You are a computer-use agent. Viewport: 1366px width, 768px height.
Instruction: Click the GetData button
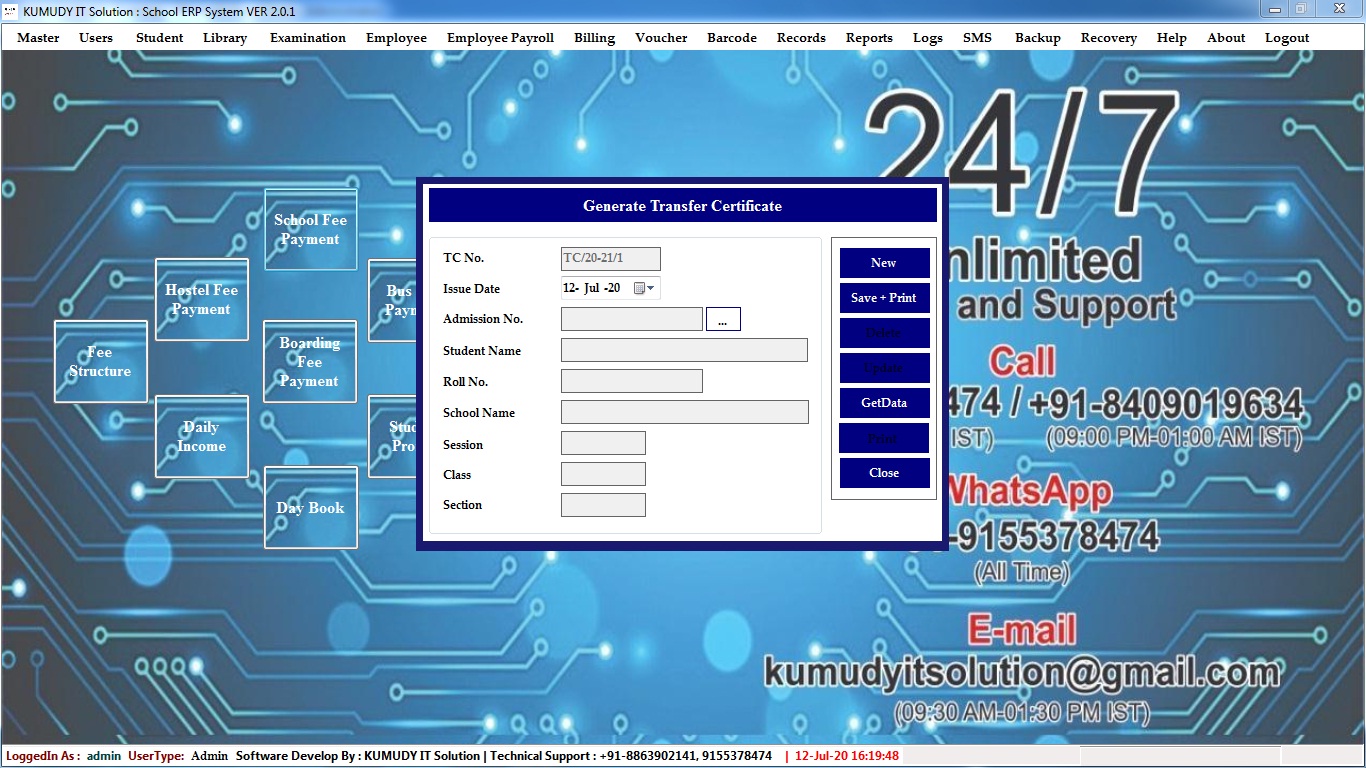click(884, 403)
